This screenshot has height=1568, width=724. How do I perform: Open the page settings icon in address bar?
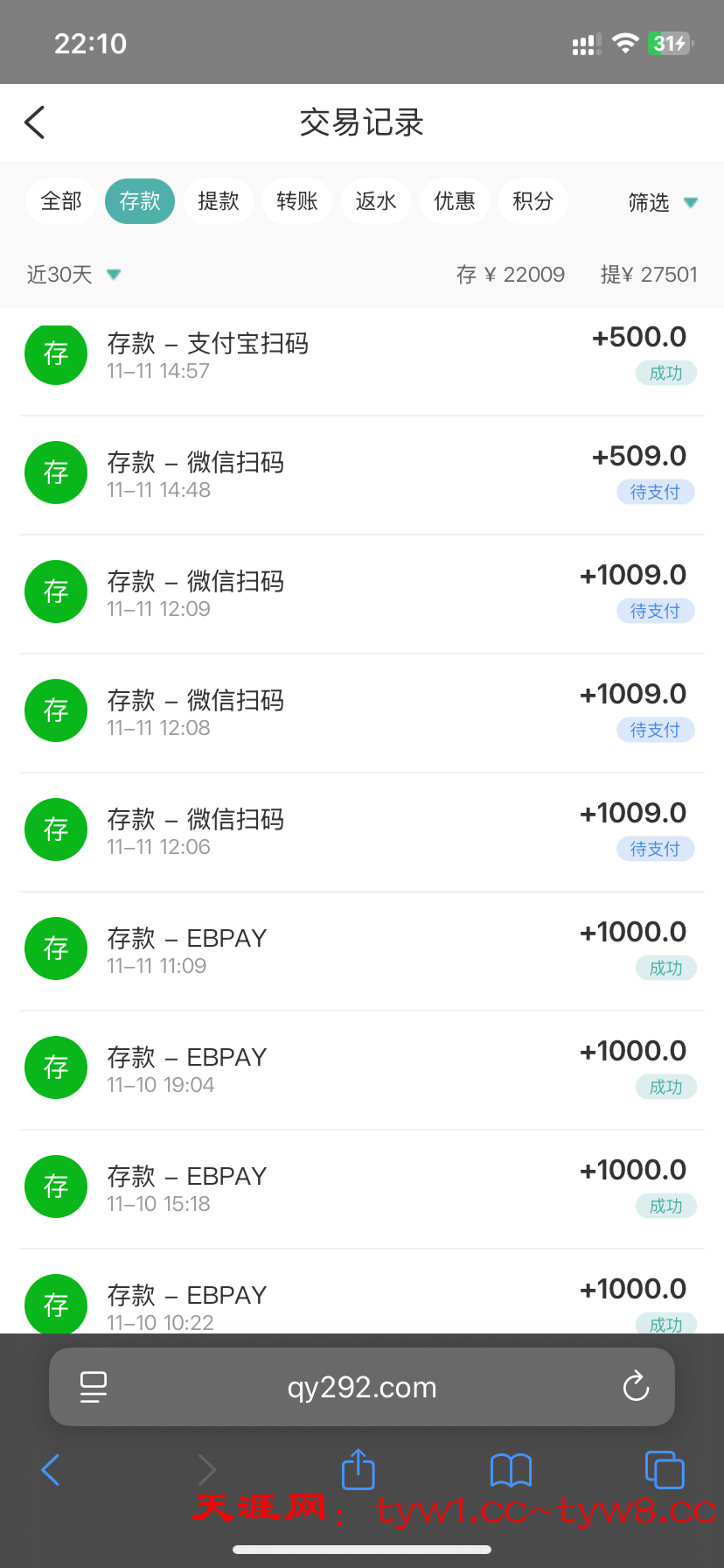coord(94,1386)
